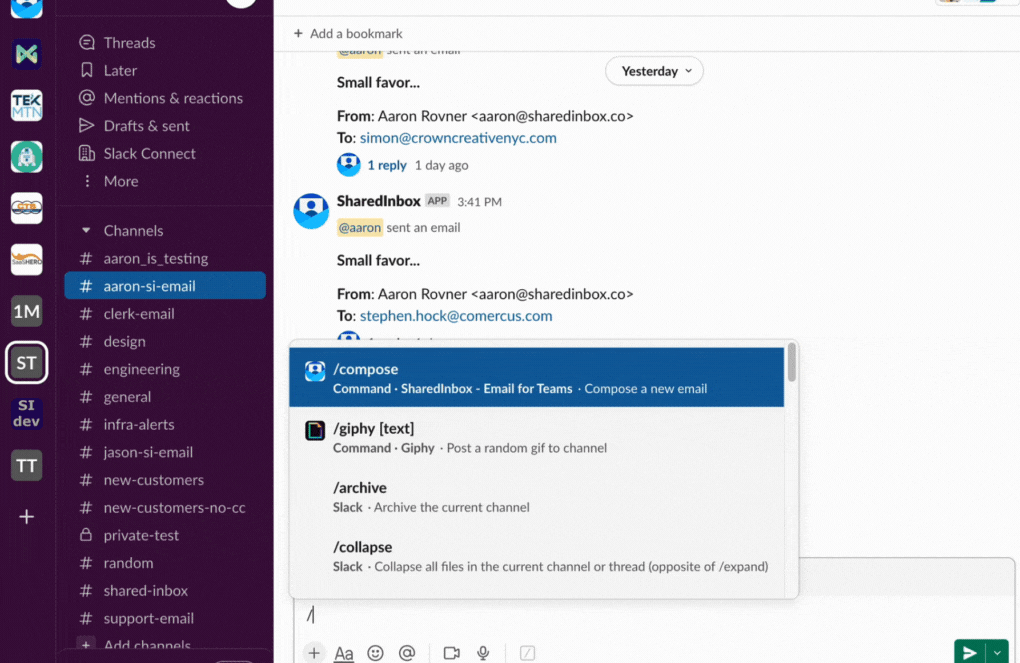Switch to the SI dev workspace

click(x=27, y=414)
